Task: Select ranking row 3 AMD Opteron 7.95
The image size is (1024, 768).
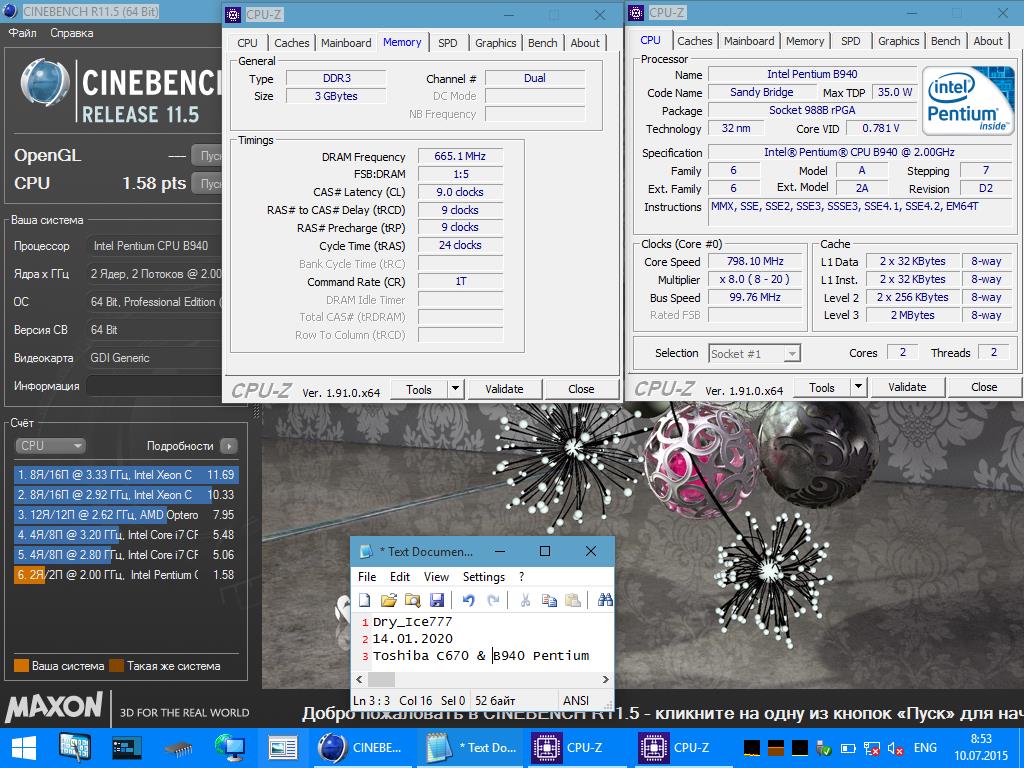Action: point(126,515)
